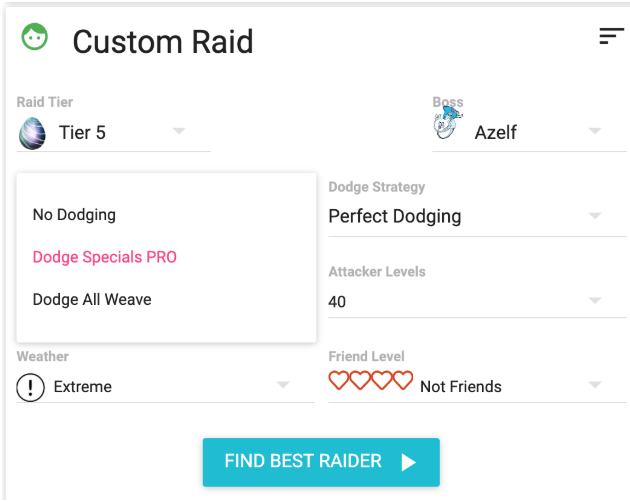This screenshot has width=630, height=502.
Task: Expand the Raid Tier dropdown arrow
Action: point(179,131)
